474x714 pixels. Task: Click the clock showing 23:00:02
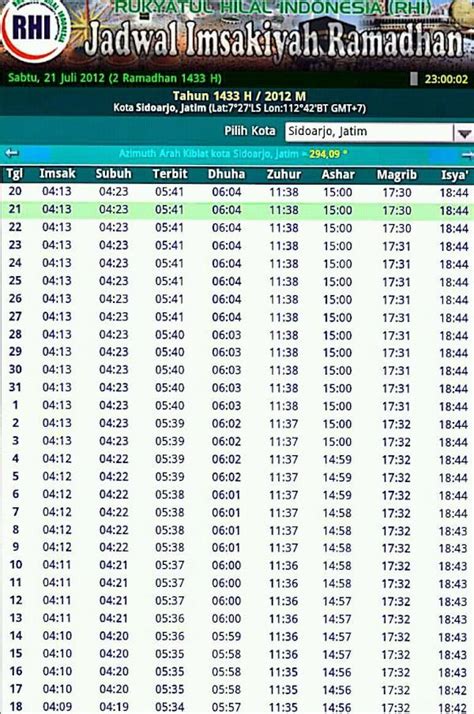point(446,79)
